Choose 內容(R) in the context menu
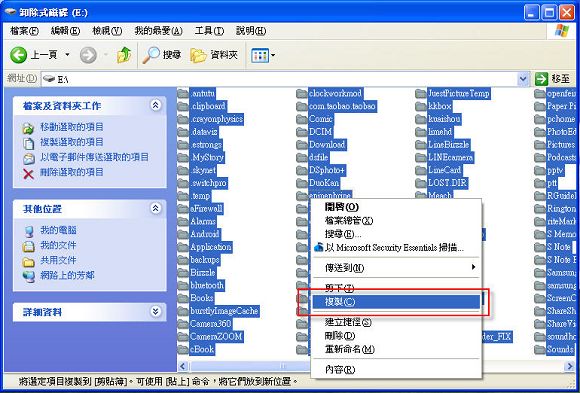This screenshot has width=580, height=393. [396, 369]
